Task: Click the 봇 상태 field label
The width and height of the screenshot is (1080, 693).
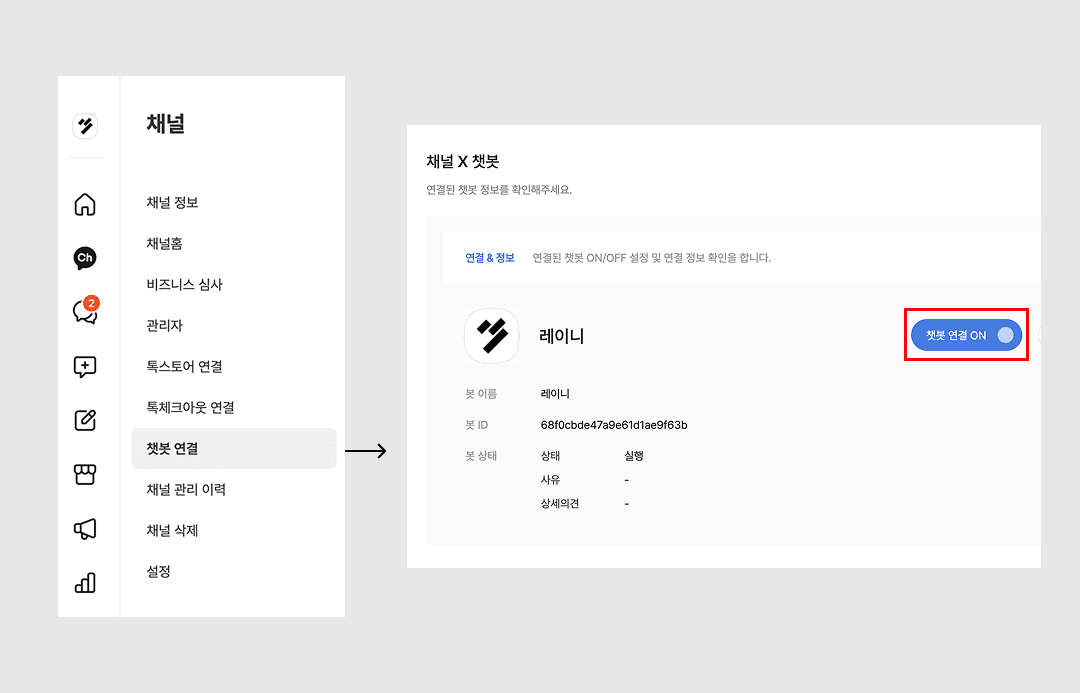Action: [x=481, y=456]
